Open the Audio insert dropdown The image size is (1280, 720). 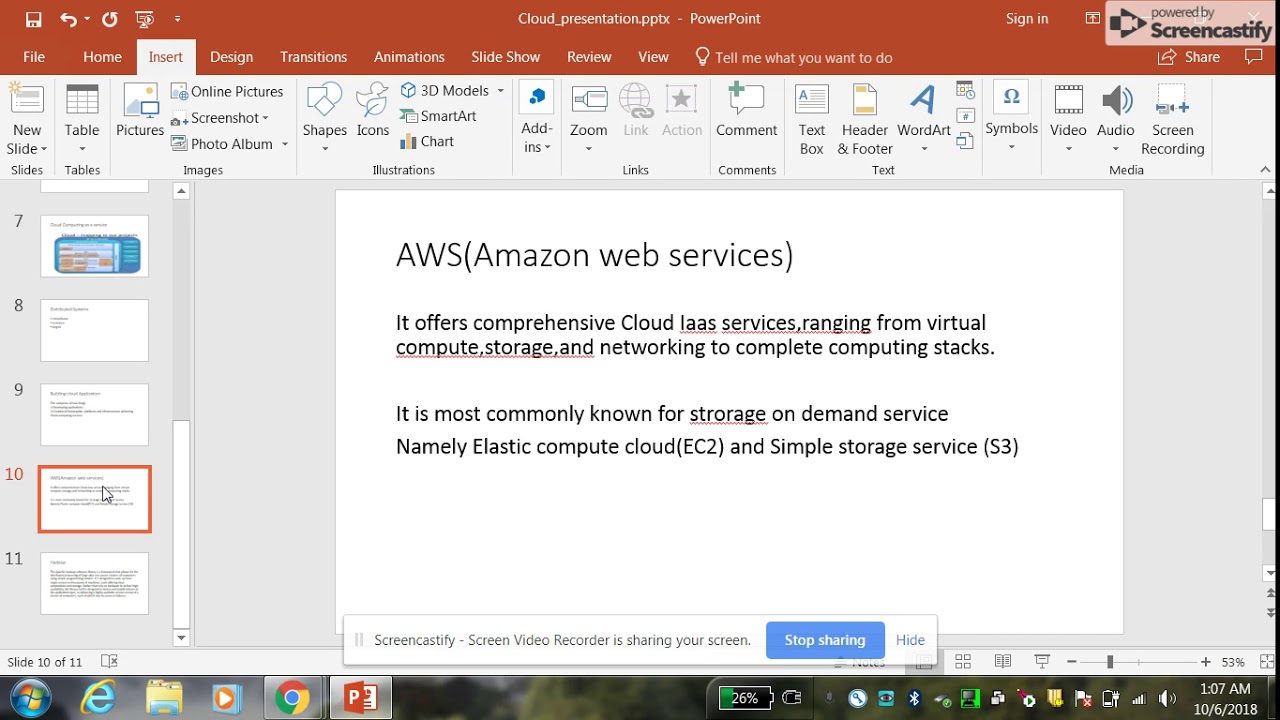[1116, 120]
